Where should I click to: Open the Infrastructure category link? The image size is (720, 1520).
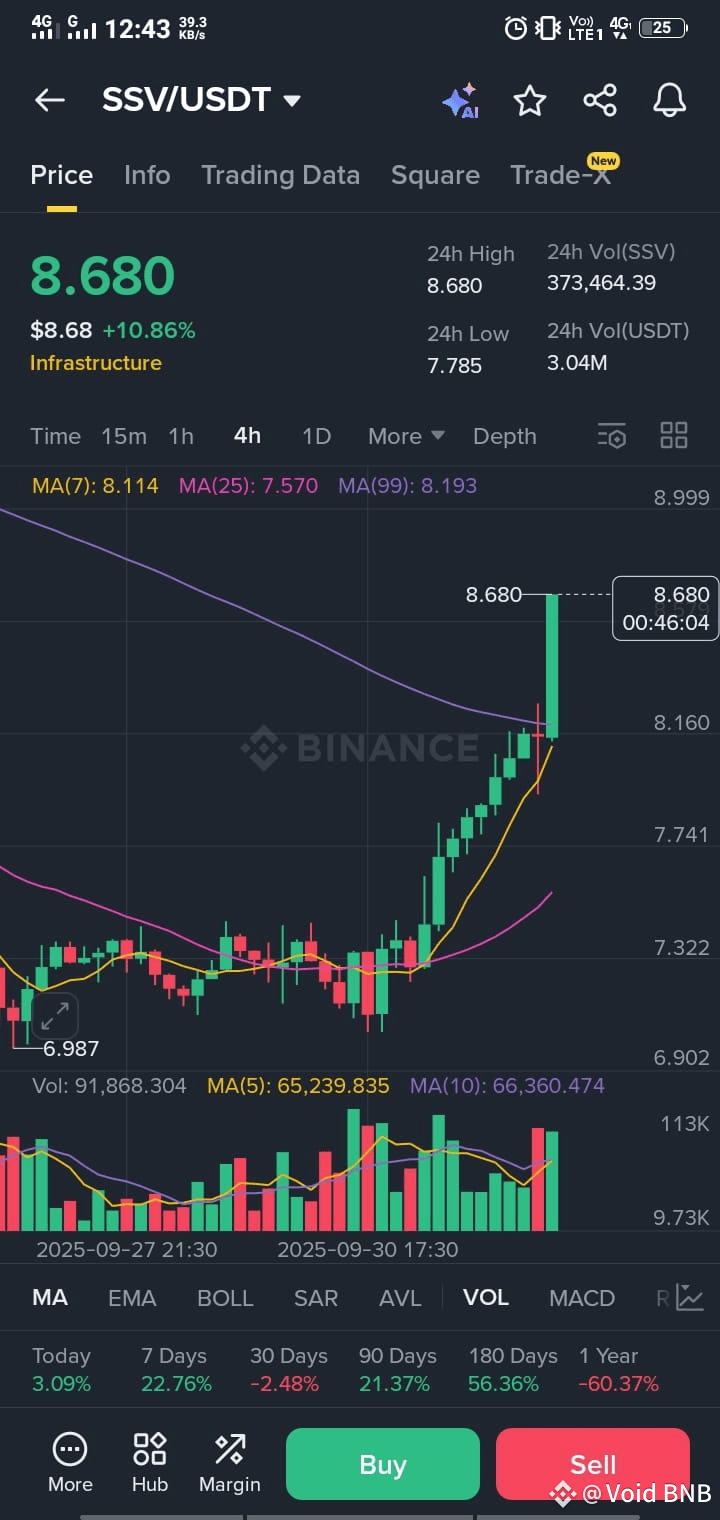pos(96,363)
